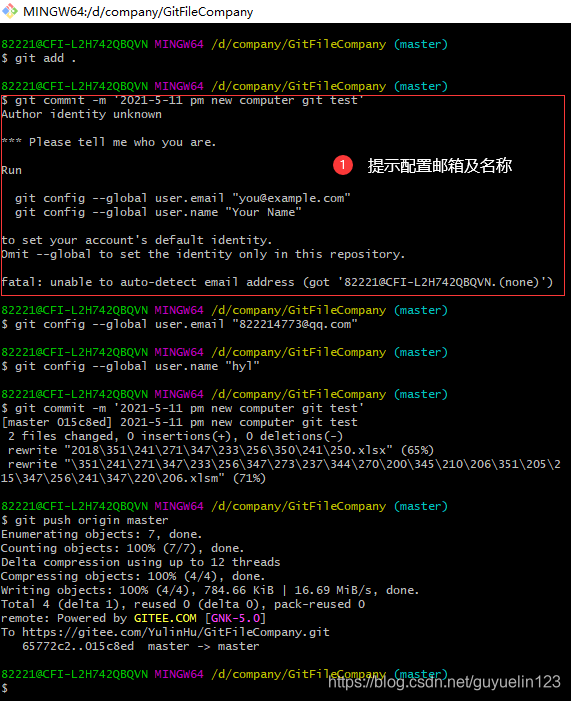Click the 'you@example.com' sample config line
This screenshot has height=701, width=571.
(x=182, y=198)
